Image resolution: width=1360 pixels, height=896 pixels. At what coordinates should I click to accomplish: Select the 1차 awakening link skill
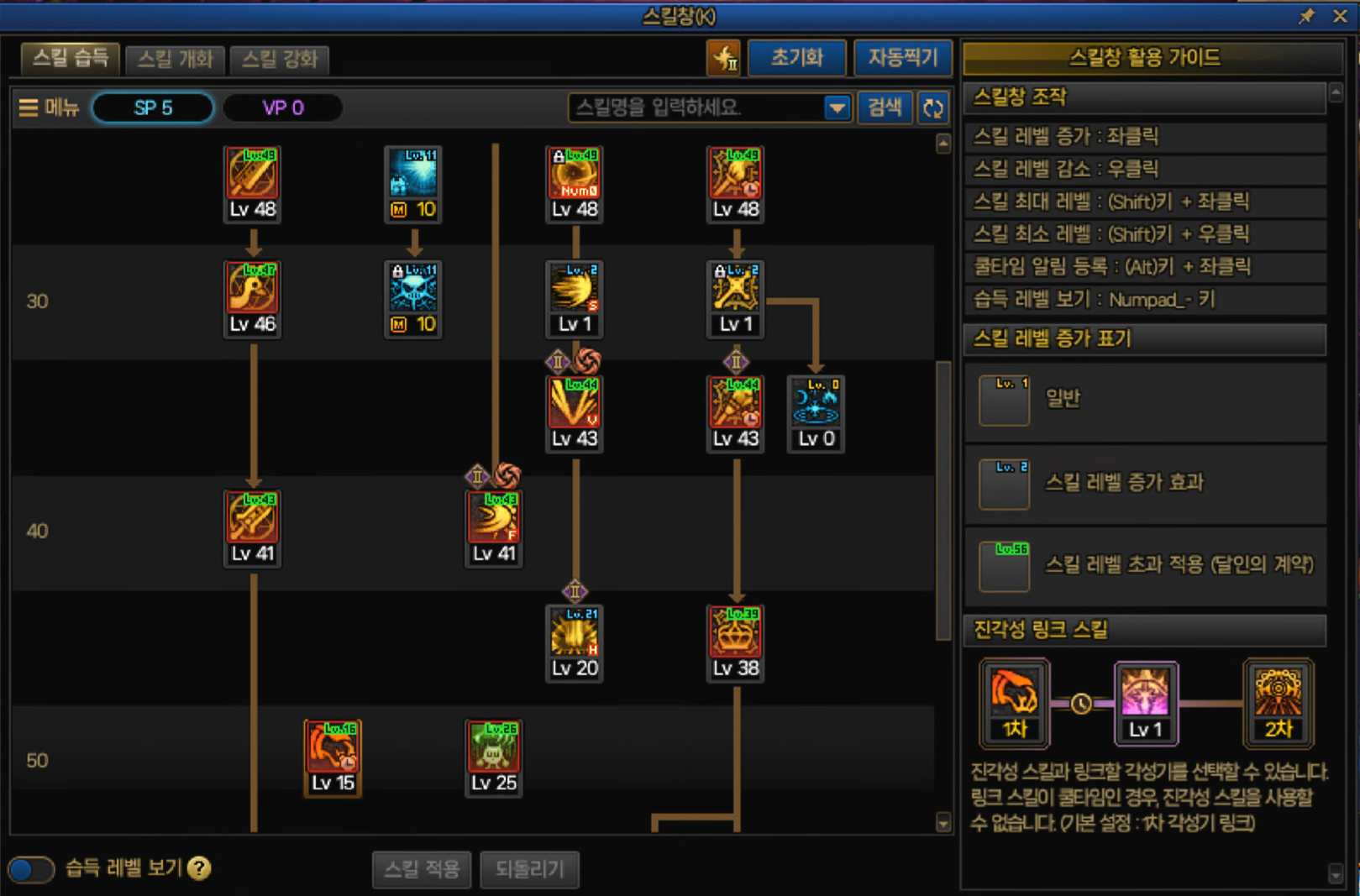click(1015, 703)
